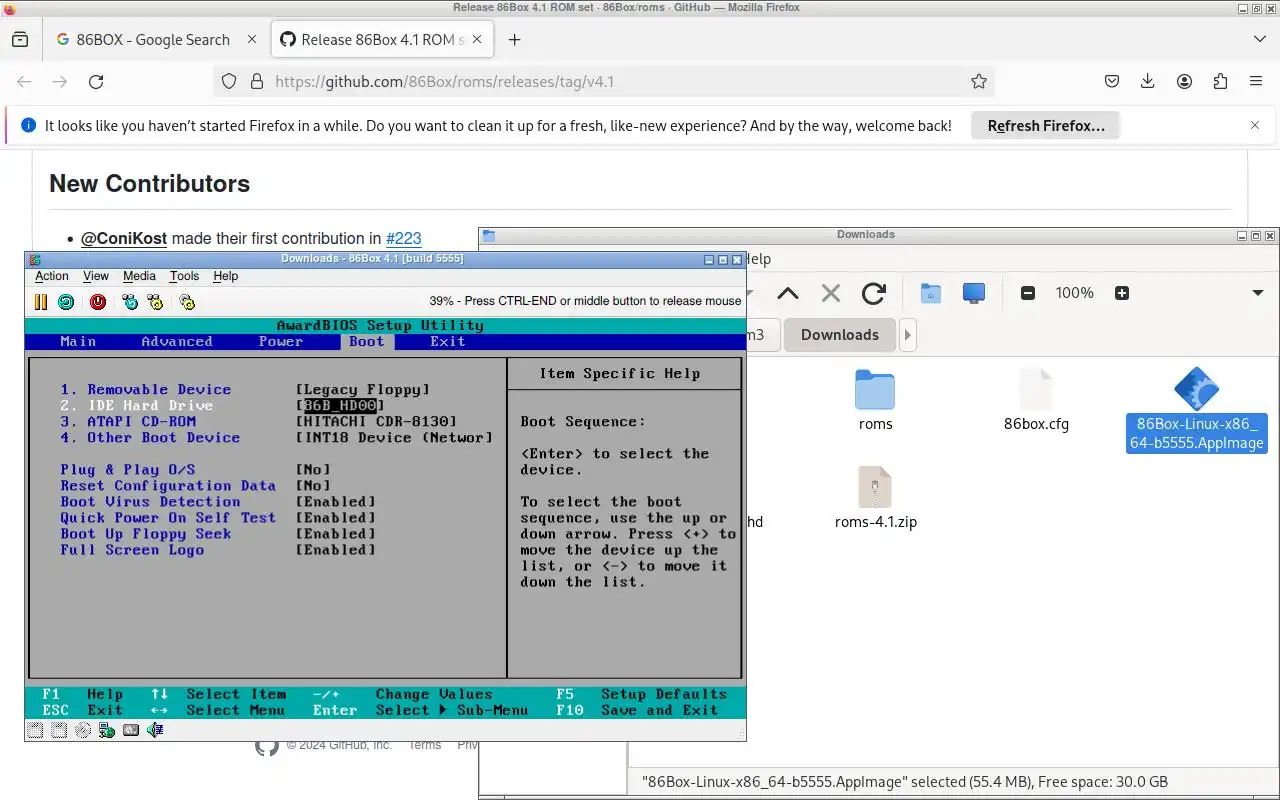Reload the Downloads folder in file manager
1280x800 pixels.
[x=874, y=293]
